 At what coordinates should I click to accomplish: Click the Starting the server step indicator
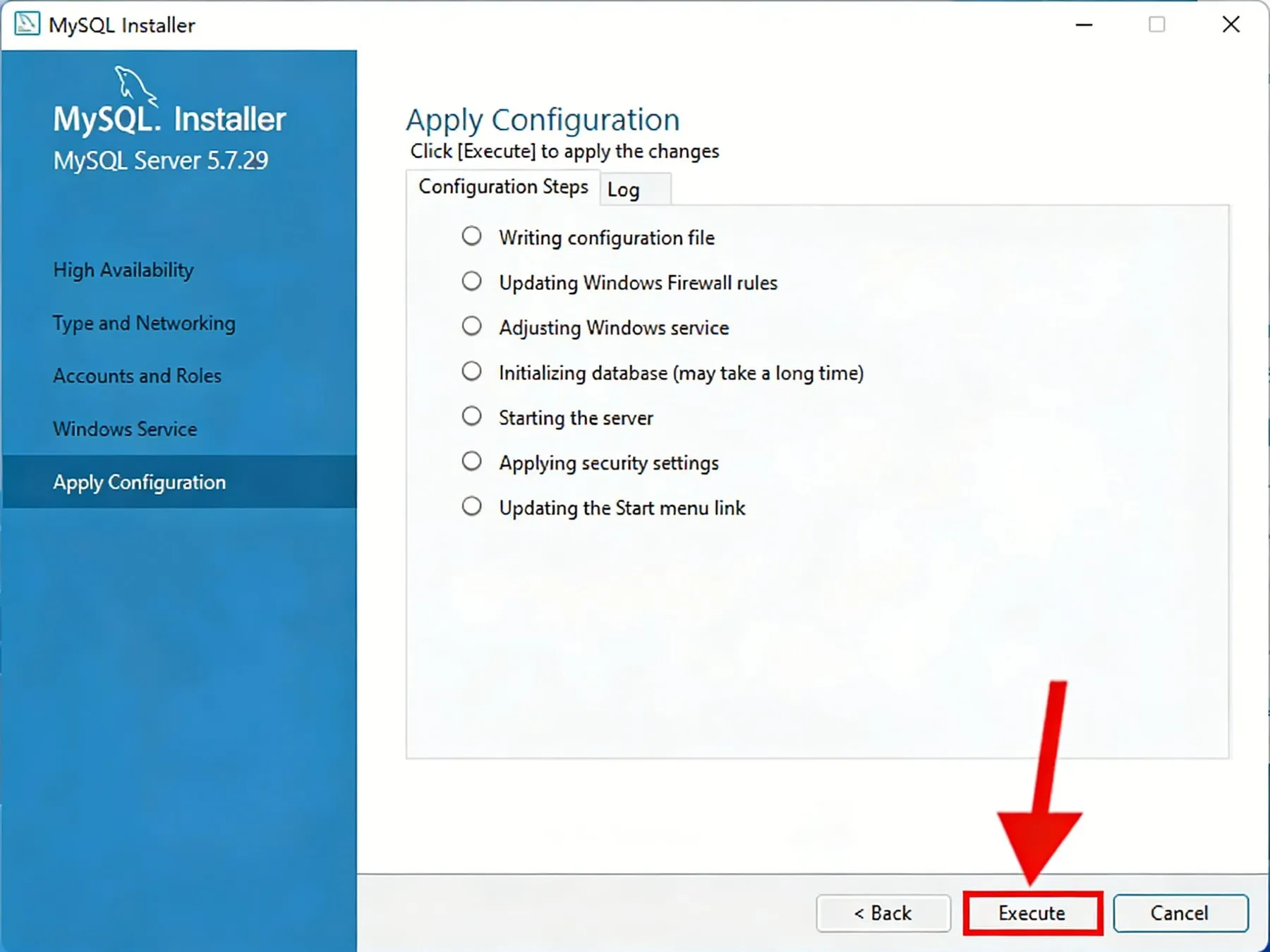[471, 417]
